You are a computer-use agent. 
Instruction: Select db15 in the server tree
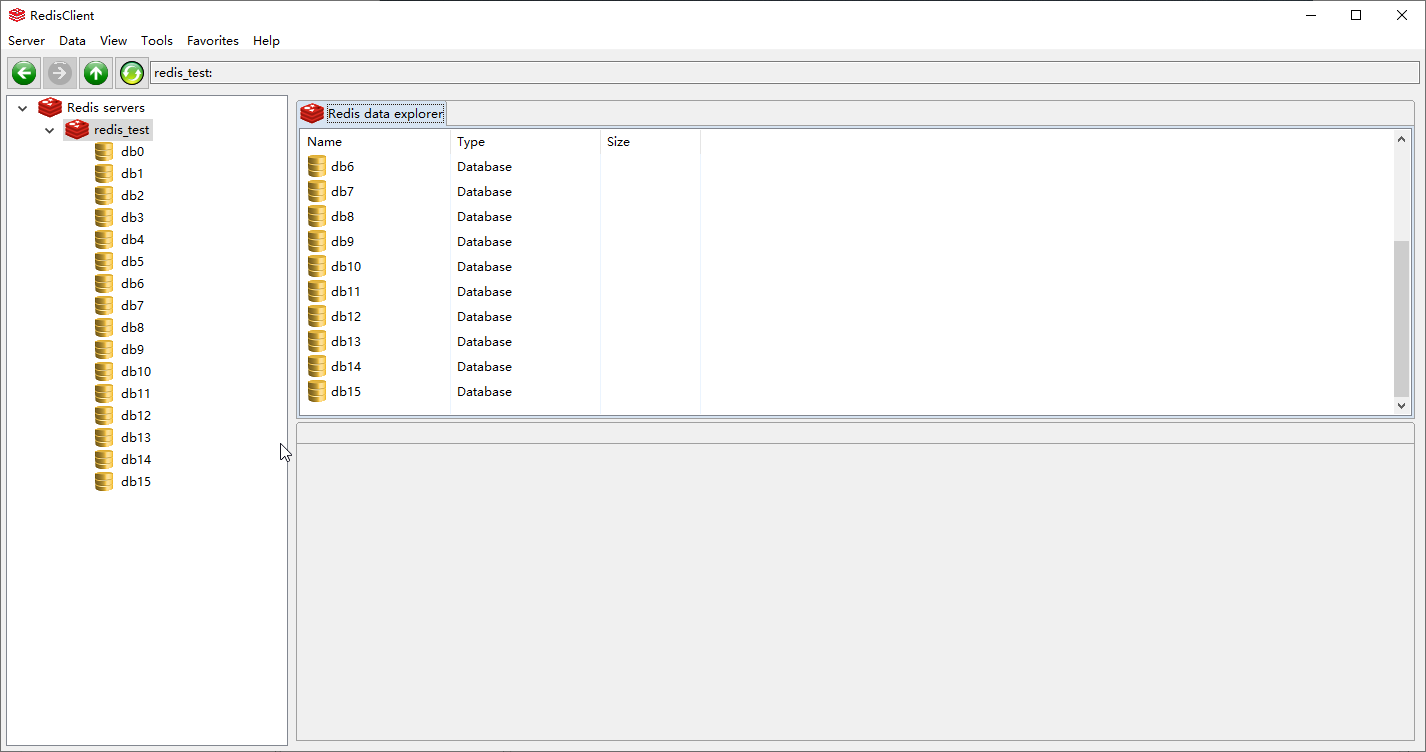(135, 482)
